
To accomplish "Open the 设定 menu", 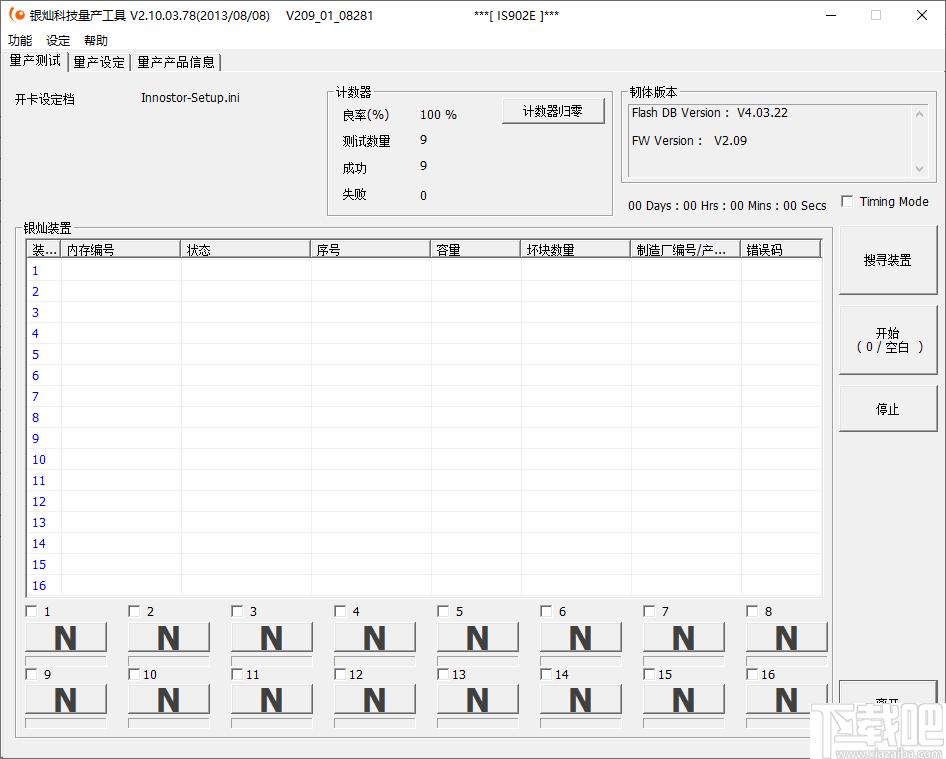I will tap(58, 40).
